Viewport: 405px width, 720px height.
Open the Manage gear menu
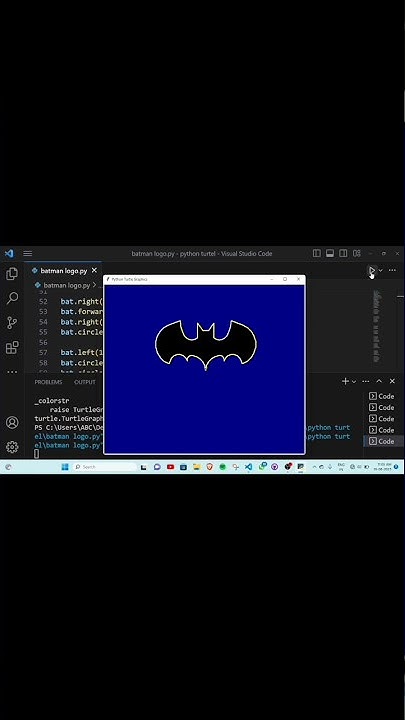pos(12,447)
